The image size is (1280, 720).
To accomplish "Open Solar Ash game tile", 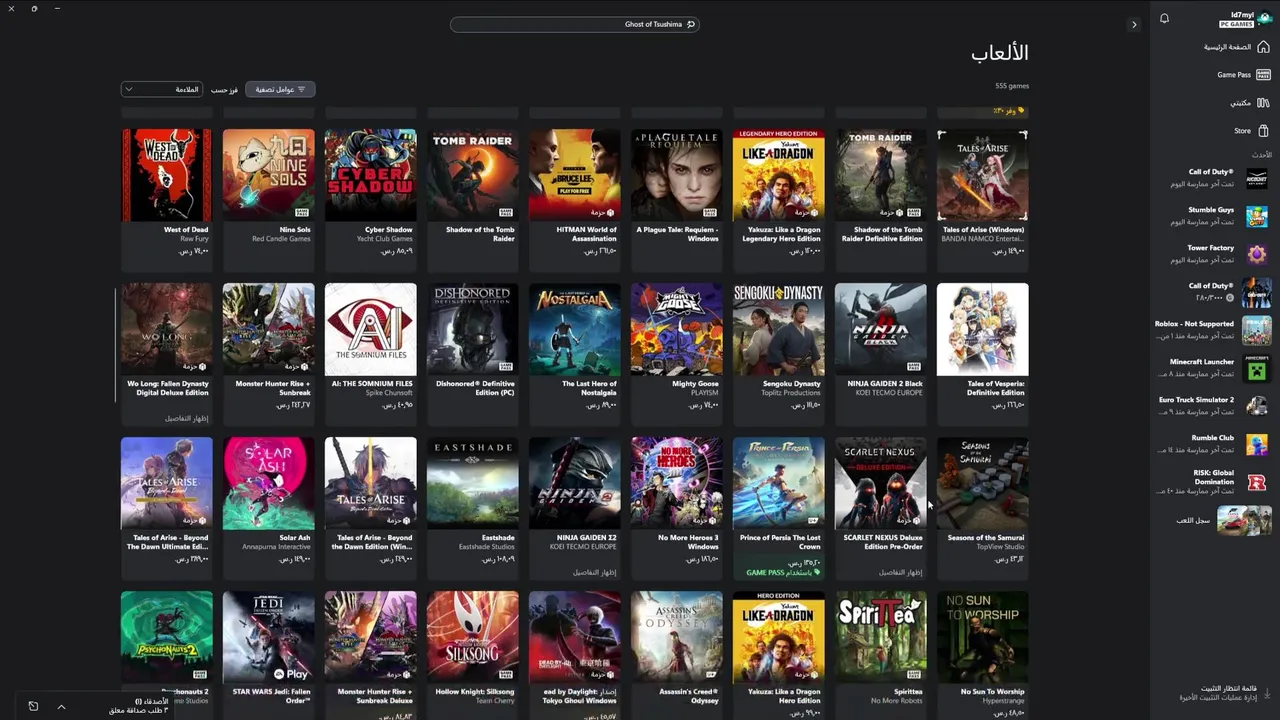I will [x=269, y=507].
